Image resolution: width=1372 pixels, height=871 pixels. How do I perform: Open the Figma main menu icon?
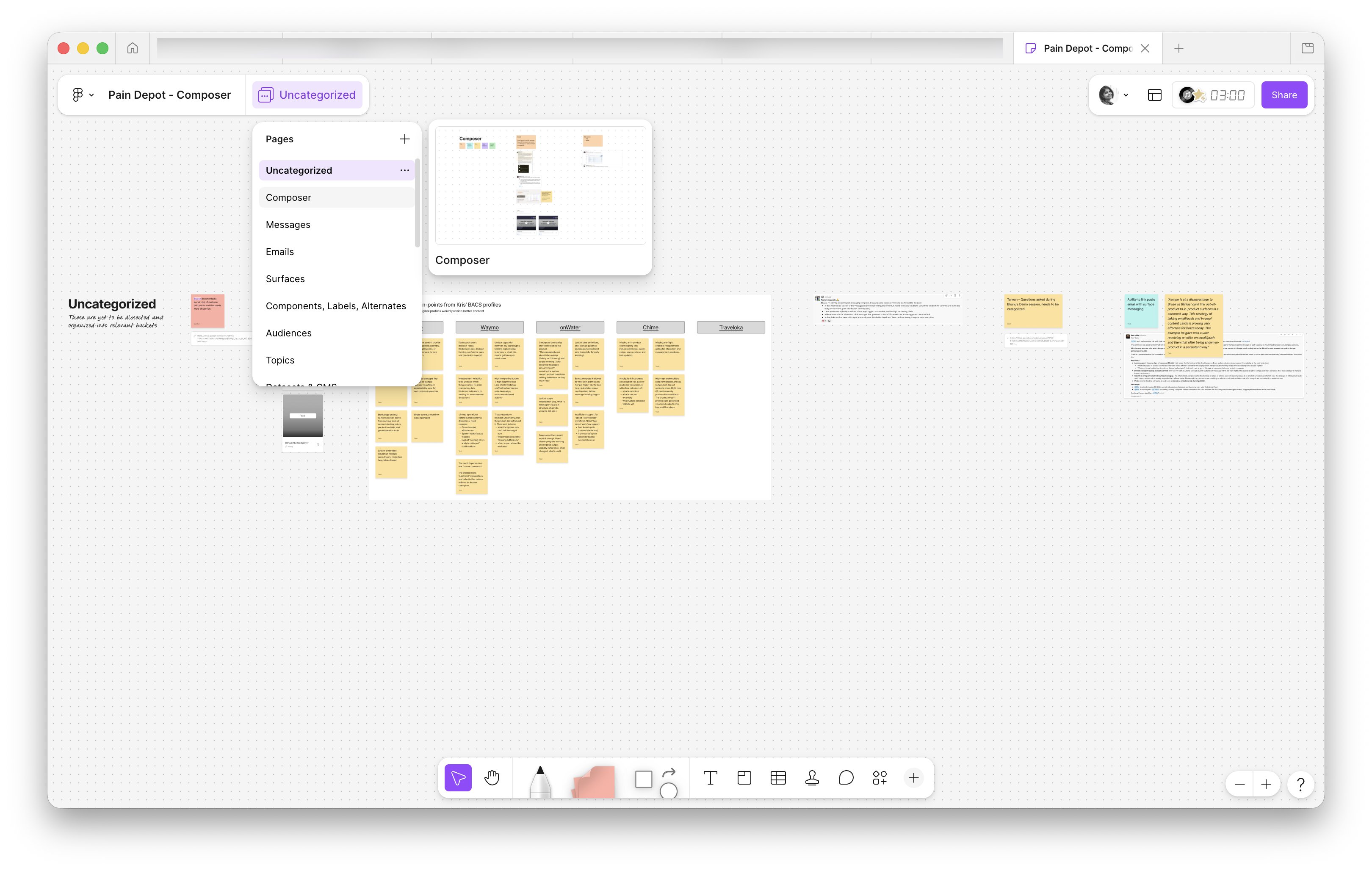point(77,94)
